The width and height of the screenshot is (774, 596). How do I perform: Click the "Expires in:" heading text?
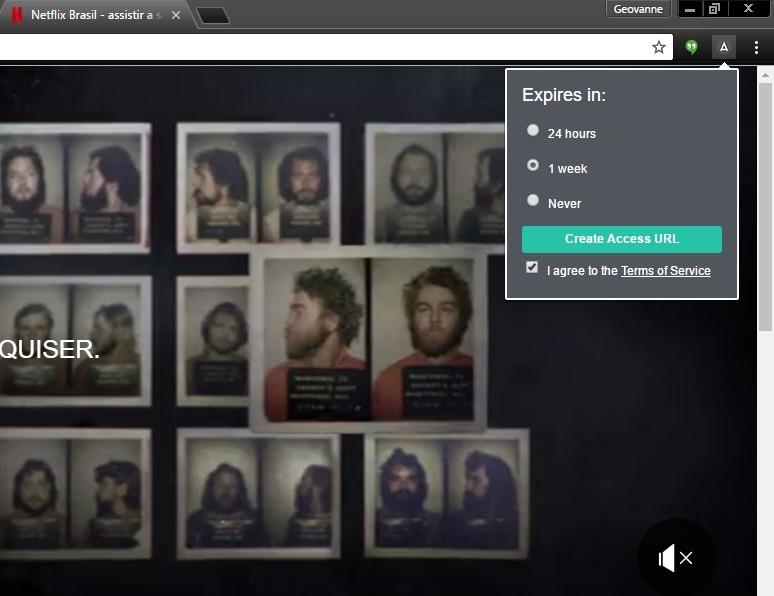click(564, 95)
